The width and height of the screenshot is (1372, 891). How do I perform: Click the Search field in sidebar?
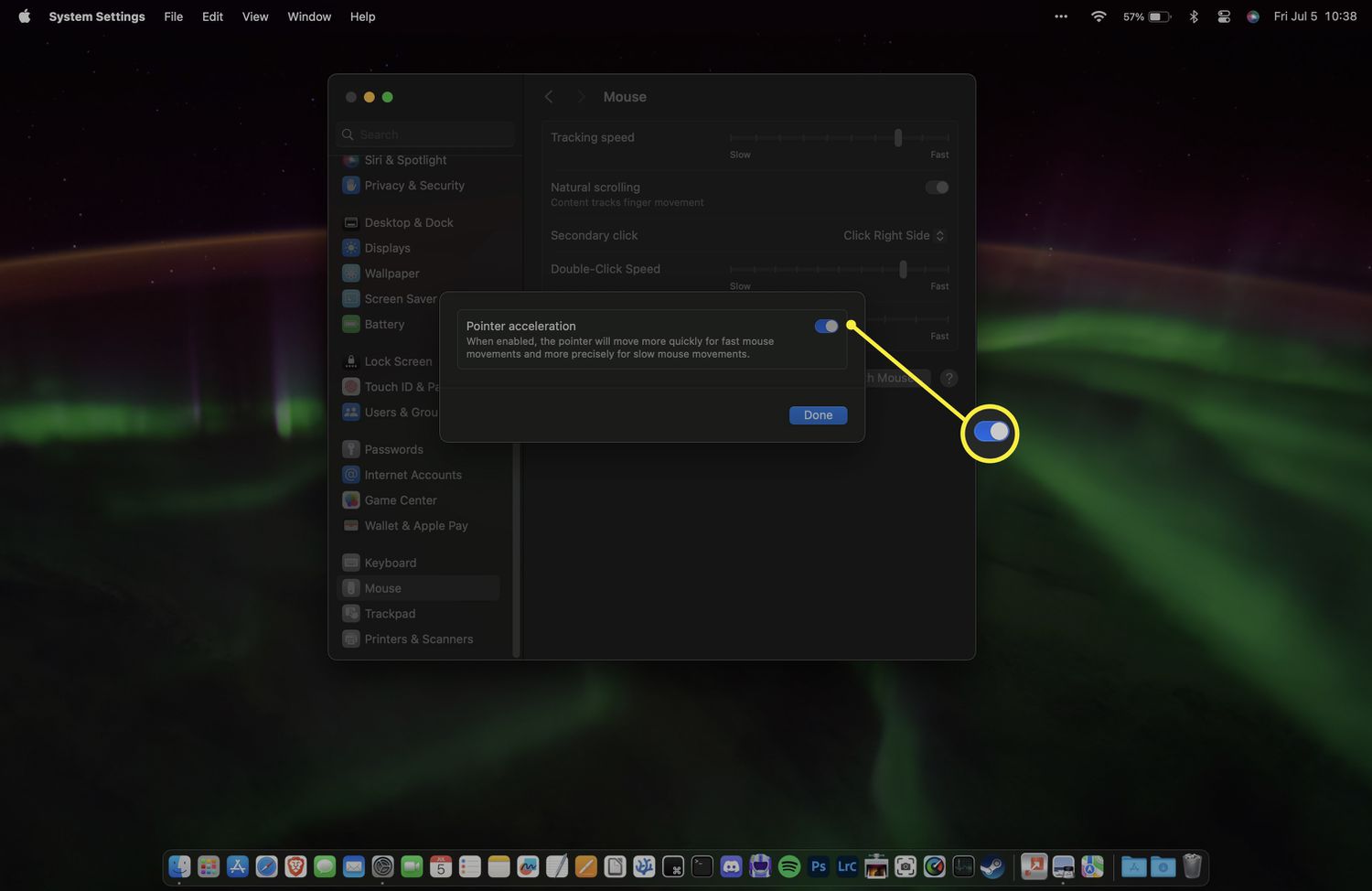(425, 134)
